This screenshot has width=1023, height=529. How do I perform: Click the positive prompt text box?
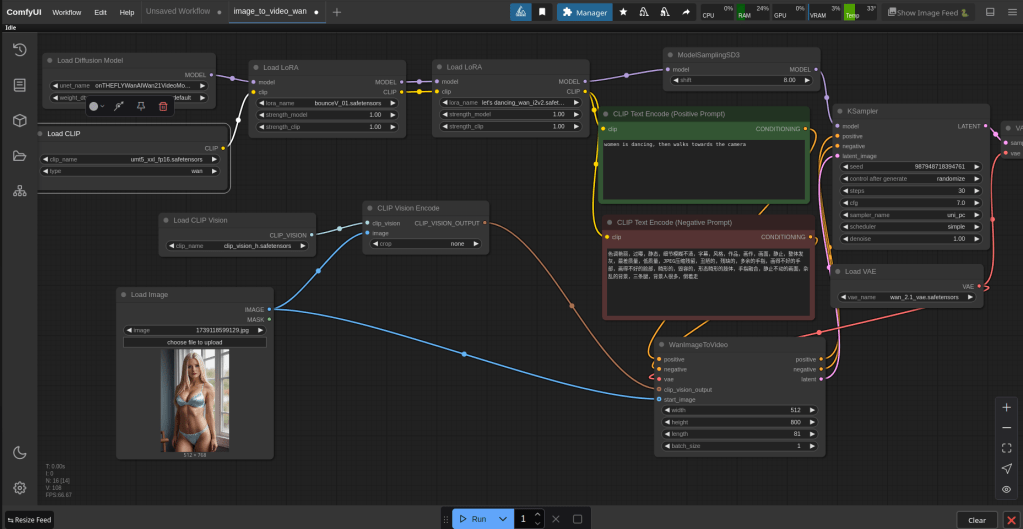[703, 168]
